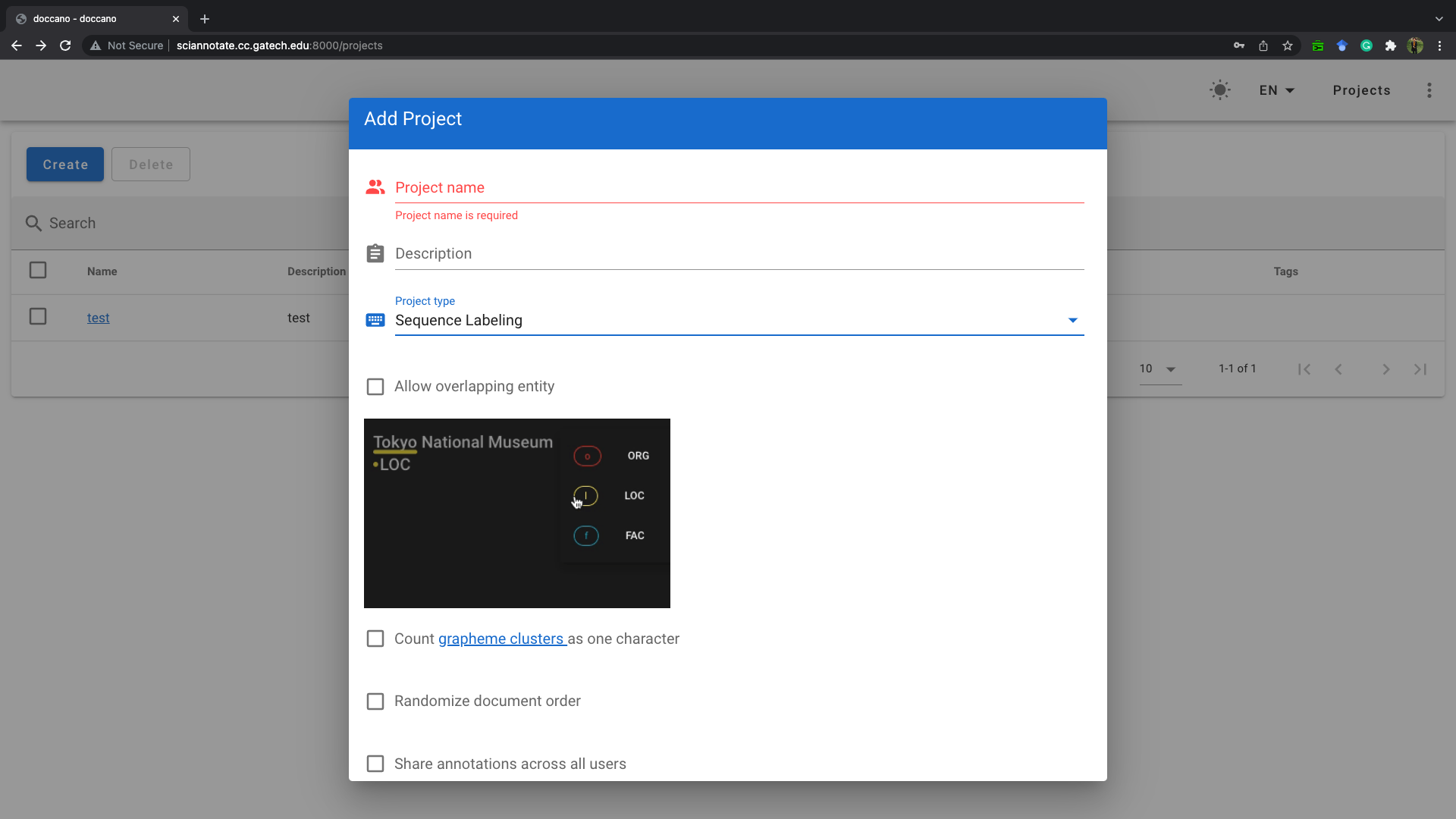This screenshot has height=819, width=1456.
Task: Click the light/dark mode sun icon
Action: (1220, 90)
